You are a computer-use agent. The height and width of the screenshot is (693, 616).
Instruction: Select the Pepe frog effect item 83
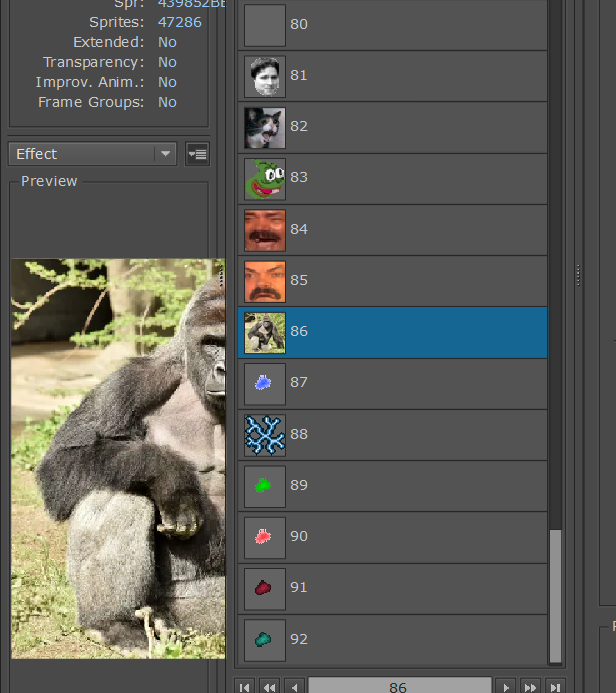[x=392, y=178]
